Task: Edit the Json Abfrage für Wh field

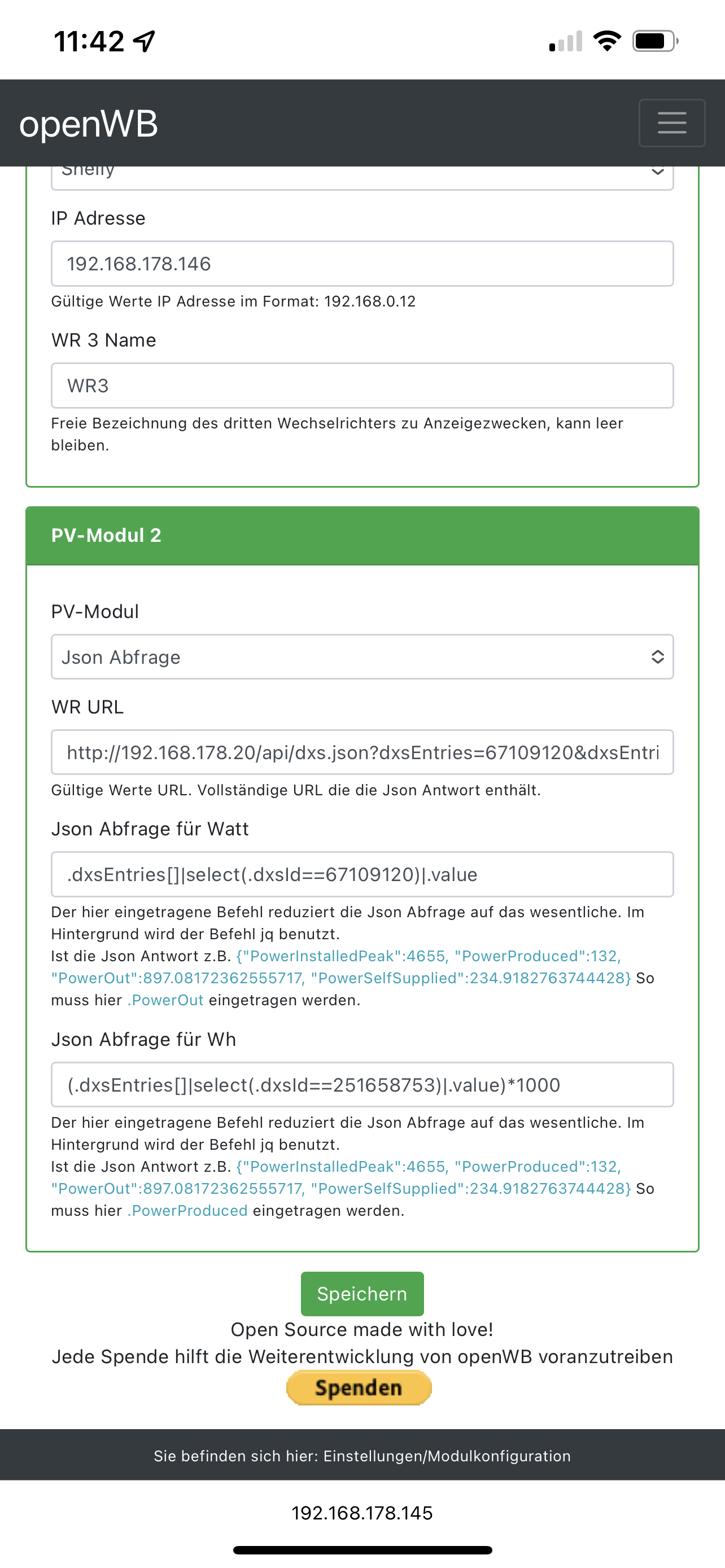Action: click(x=361, y=1085)
